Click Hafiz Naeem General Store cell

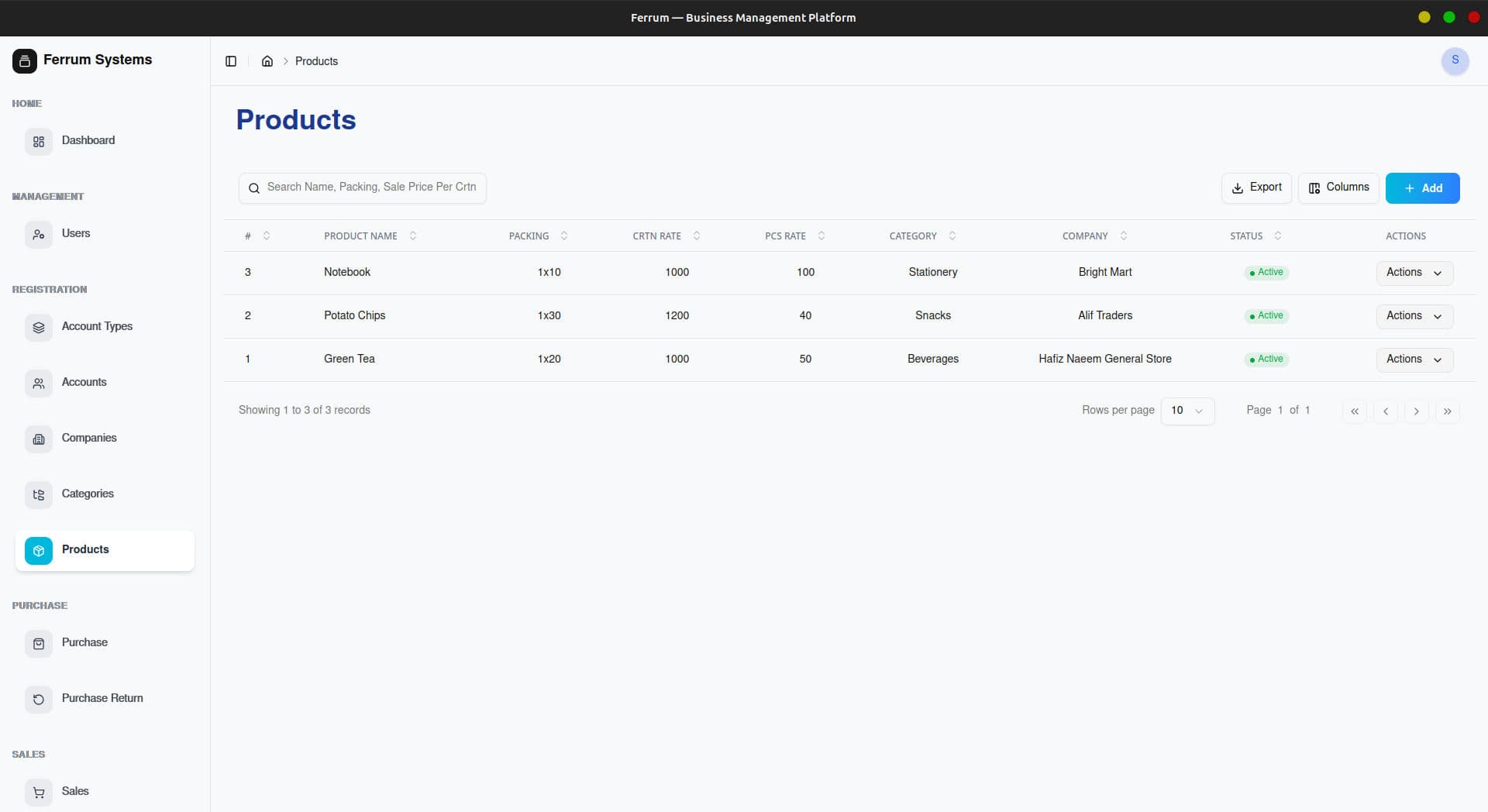point(1105,359)
